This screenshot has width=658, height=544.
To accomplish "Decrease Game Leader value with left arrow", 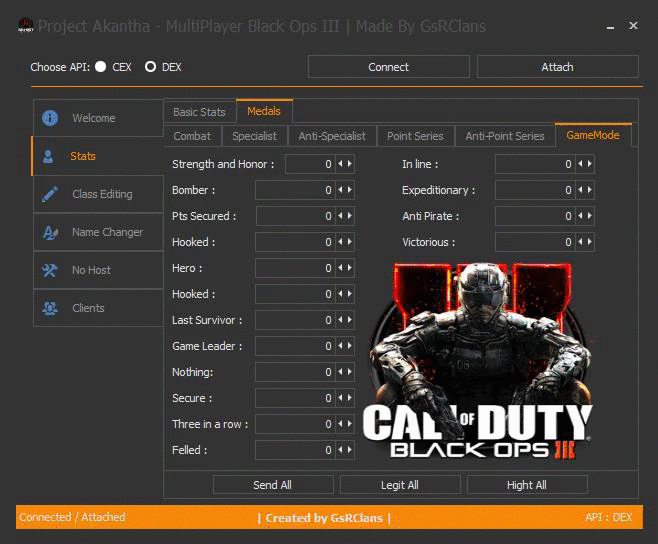I will 340,346.
